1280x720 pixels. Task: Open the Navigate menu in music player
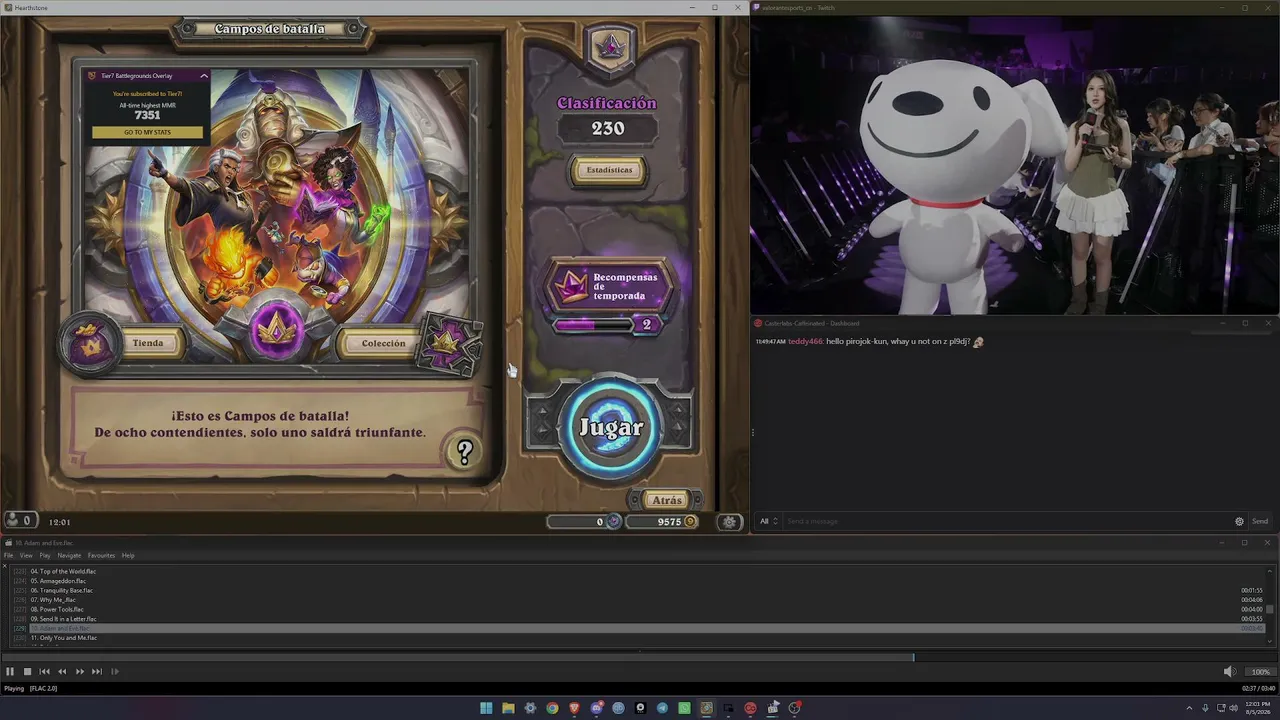pos(69,555)
